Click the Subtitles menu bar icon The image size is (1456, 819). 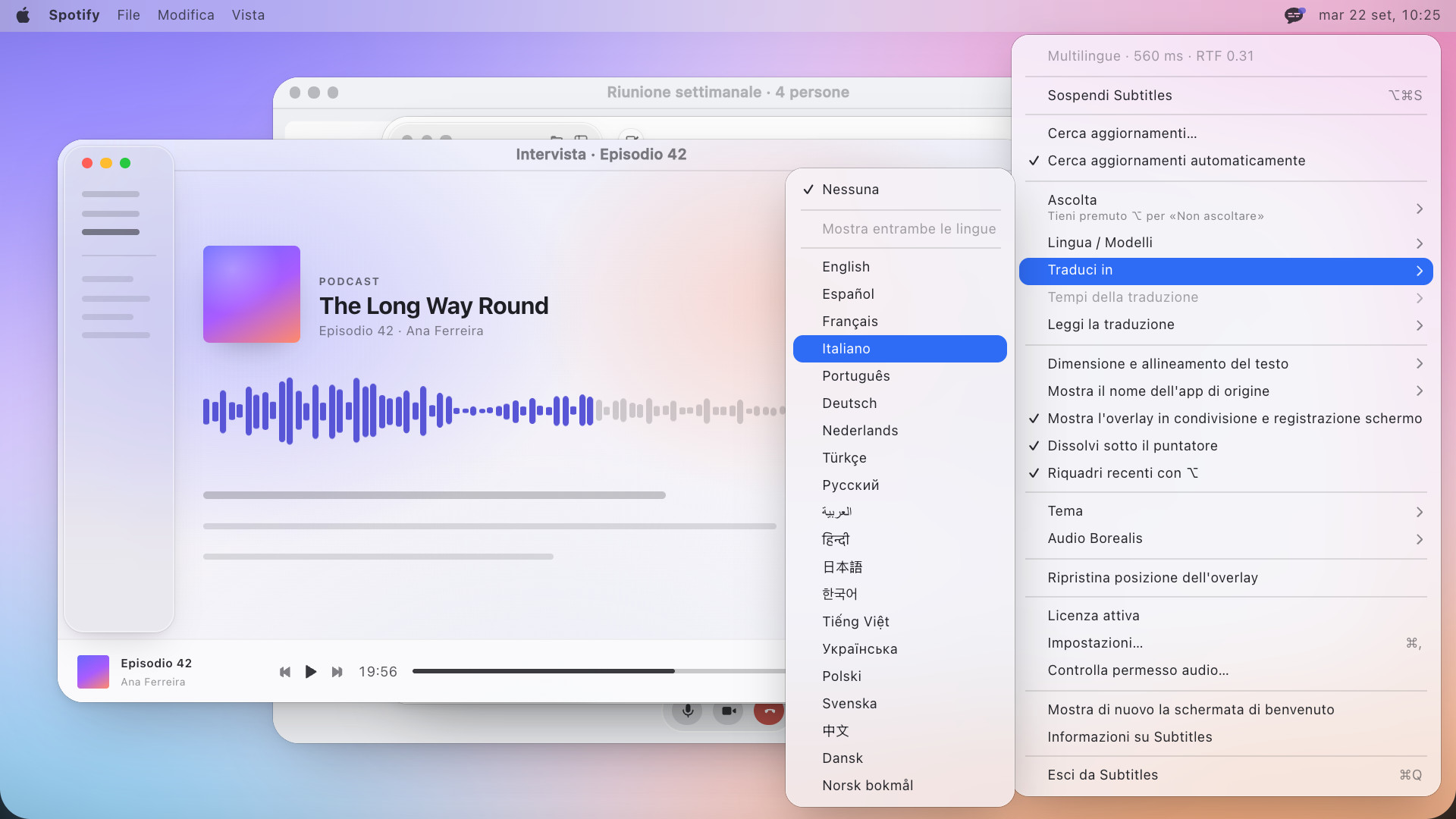point(1294,15)
